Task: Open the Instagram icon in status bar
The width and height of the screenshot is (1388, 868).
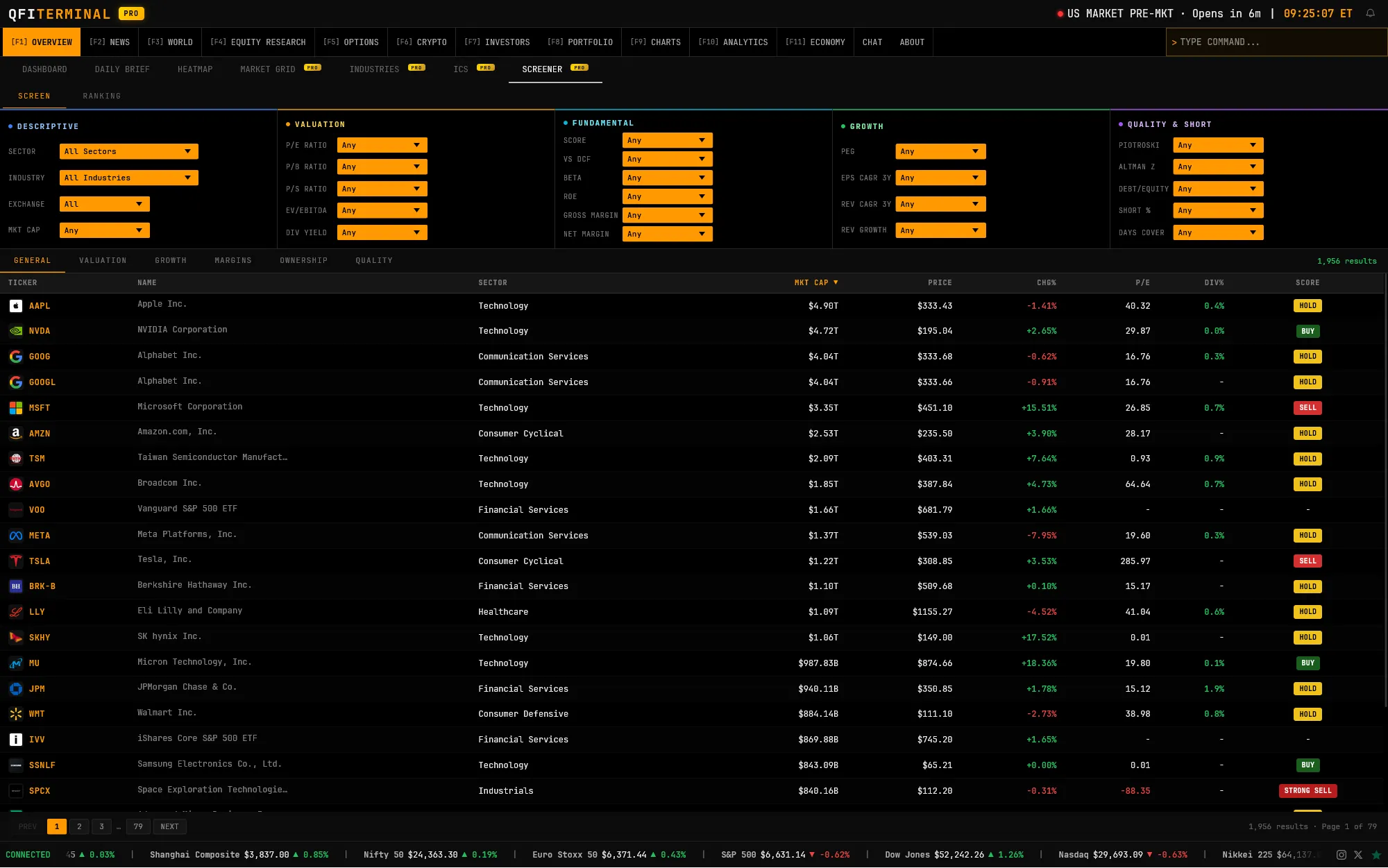Action: [x=1342, y=855]
